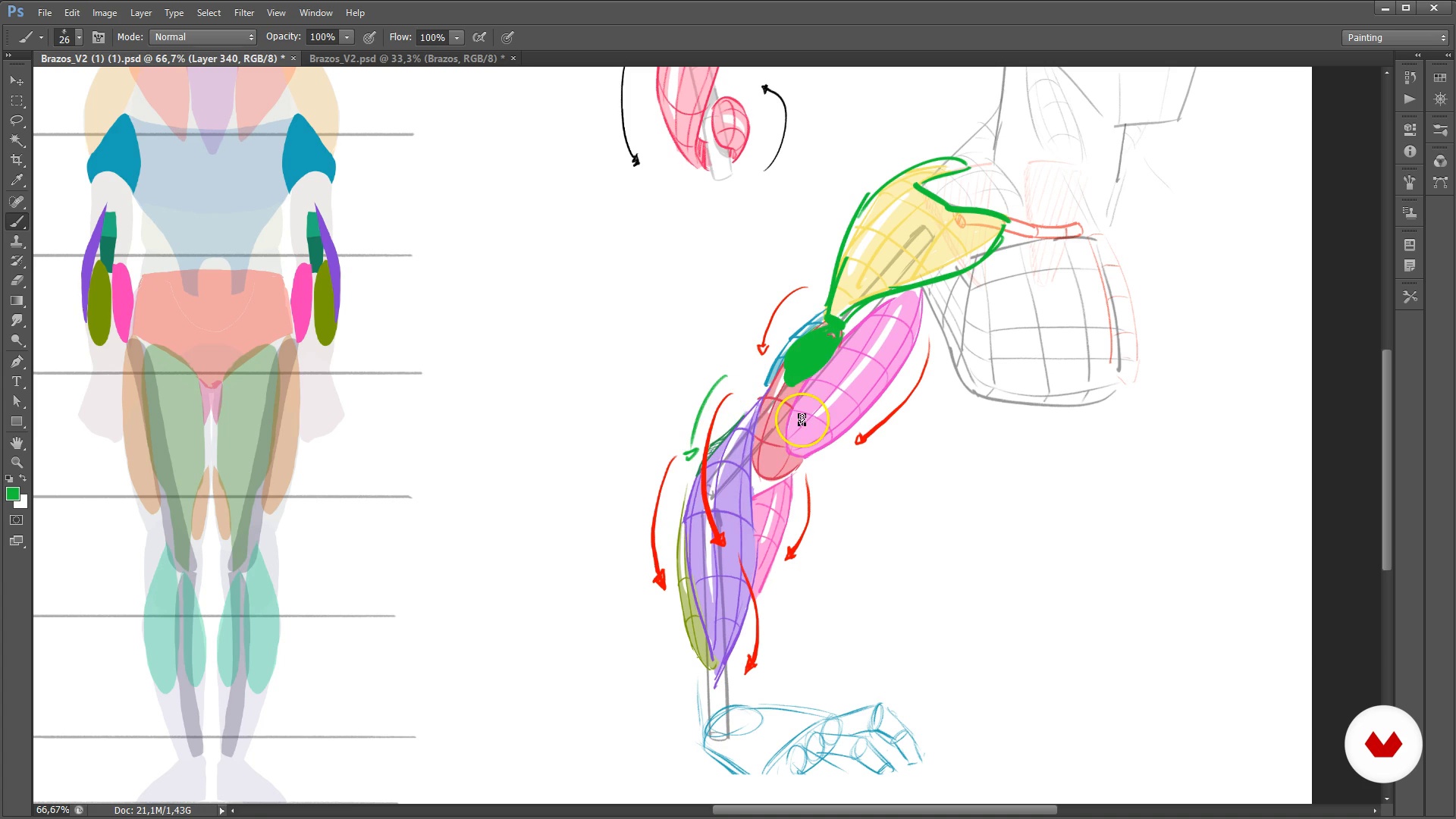
Task: Select the Rectangular Marquee tool
Action: click(17, 101)
